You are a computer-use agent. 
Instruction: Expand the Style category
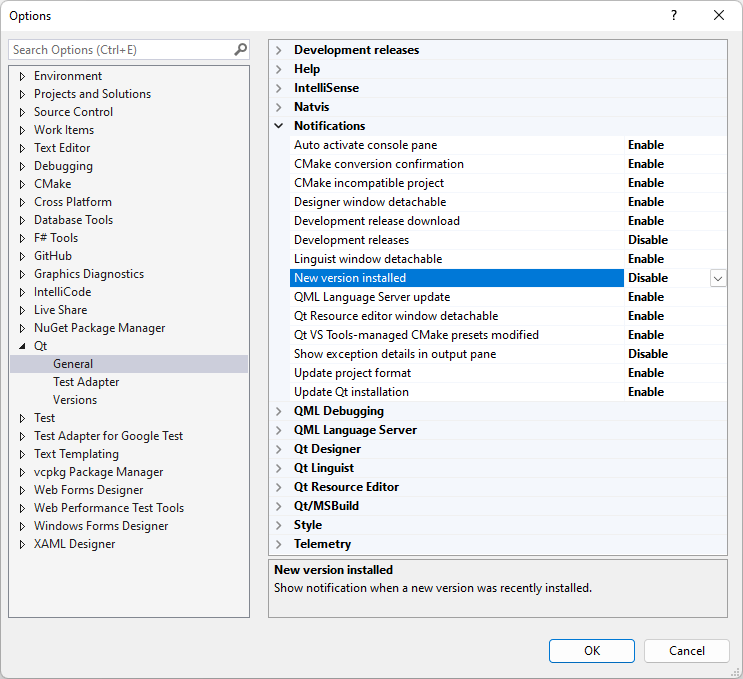pyautogui.click(x=279, y=525)
